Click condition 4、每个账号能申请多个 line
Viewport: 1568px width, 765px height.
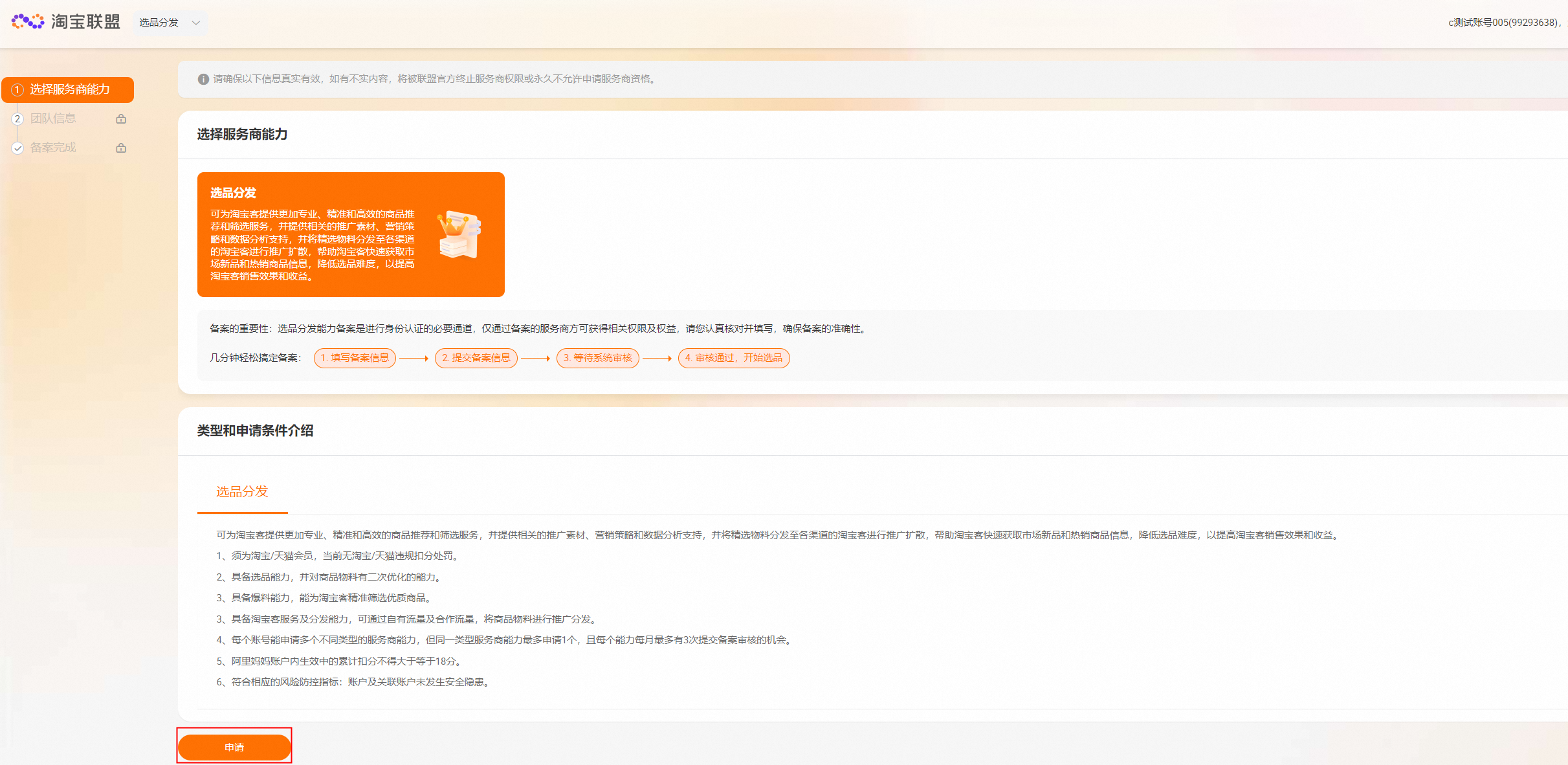(505, 640)
